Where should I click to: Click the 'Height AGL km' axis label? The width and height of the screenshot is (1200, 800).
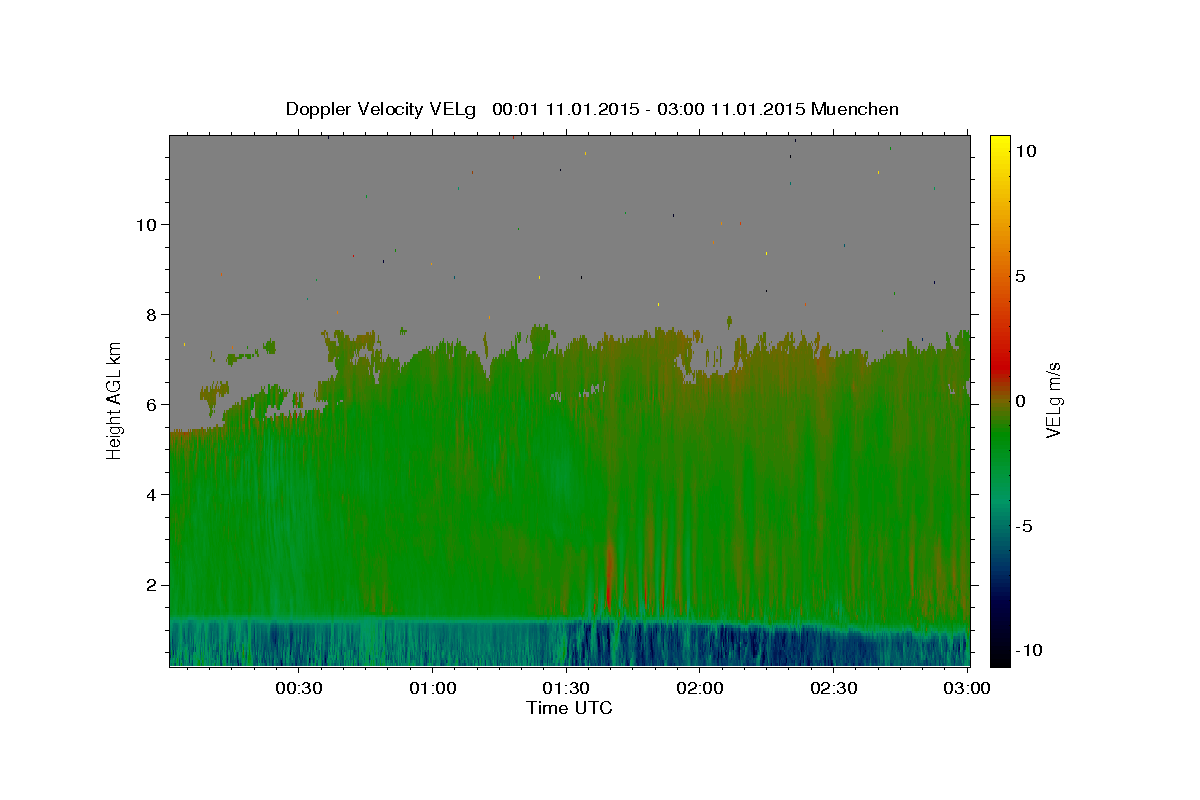point(115,400)
